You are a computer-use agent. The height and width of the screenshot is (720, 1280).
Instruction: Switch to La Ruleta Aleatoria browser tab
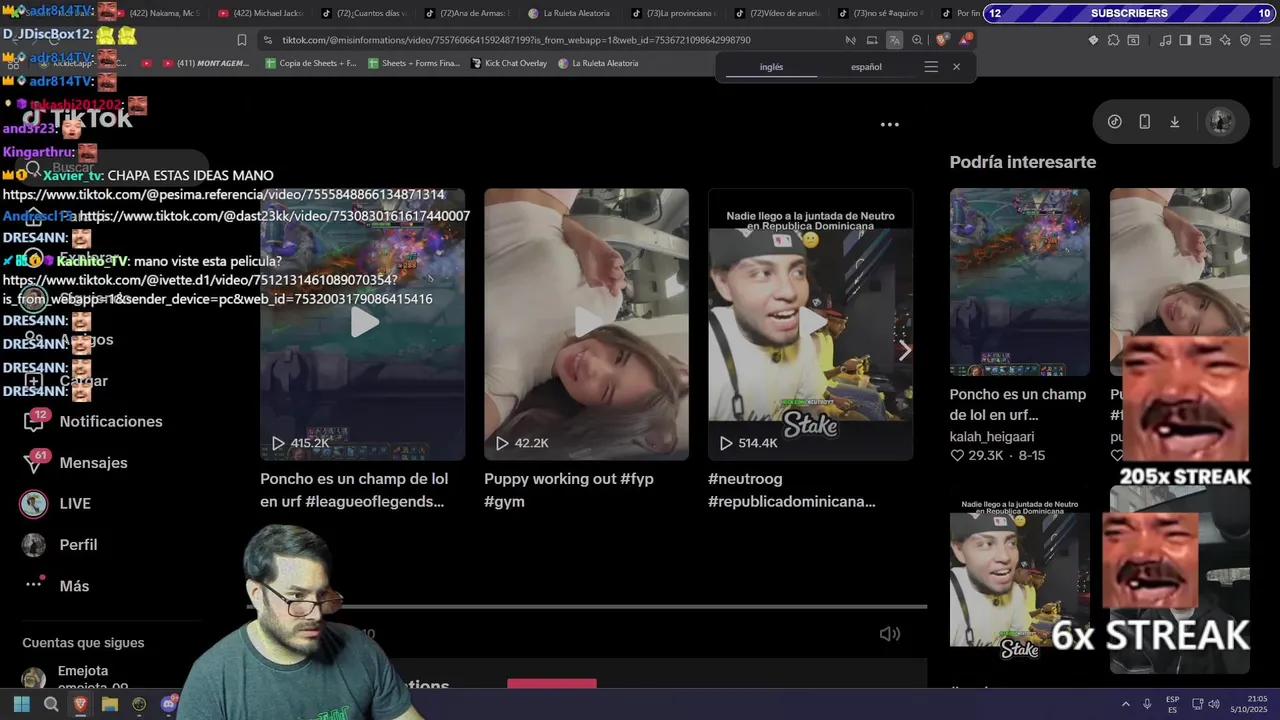[569, 13]
